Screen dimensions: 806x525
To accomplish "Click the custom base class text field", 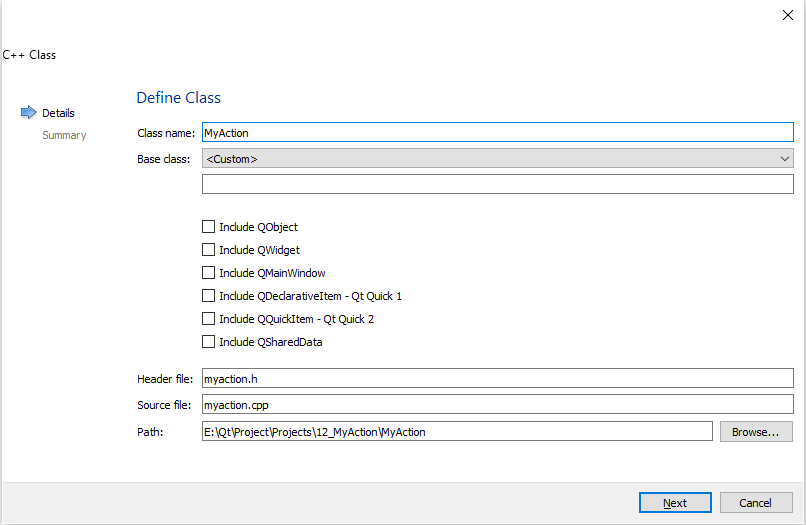I will coord(498,184).
